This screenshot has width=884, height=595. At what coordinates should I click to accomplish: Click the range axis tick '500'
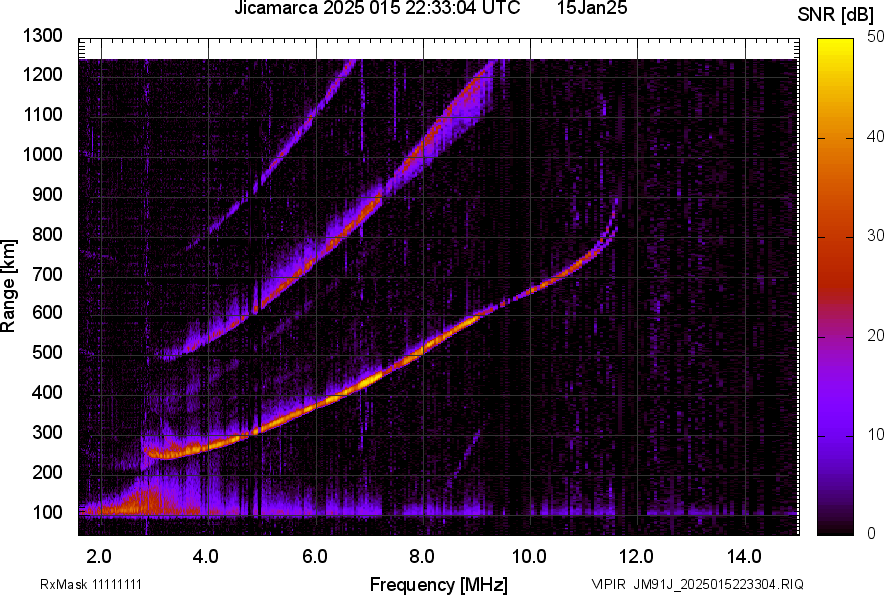click(x=47, y=352)
